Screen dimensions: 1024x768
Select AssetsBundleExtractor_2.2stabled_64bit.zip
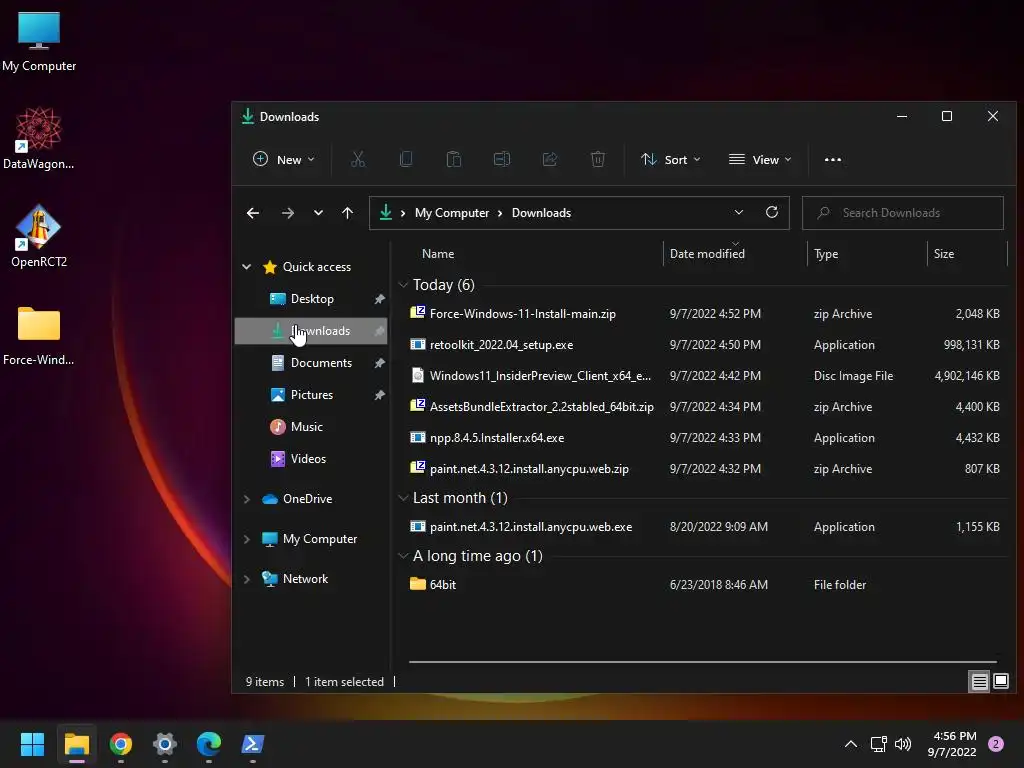click(x=704, y=407)
